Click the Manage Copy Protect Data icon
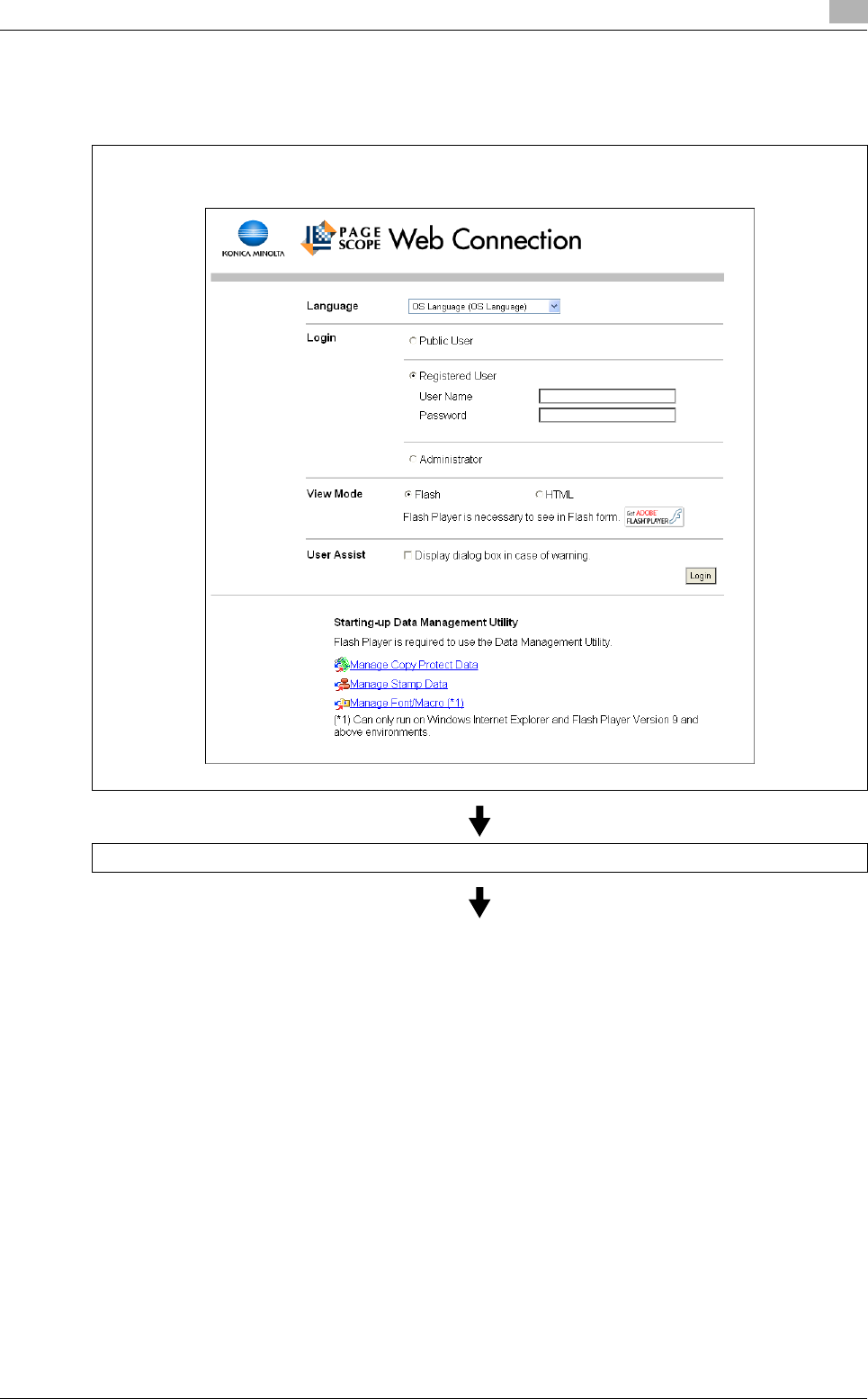The height and width of the screenshot is (1399, 868). click(342, 665)
